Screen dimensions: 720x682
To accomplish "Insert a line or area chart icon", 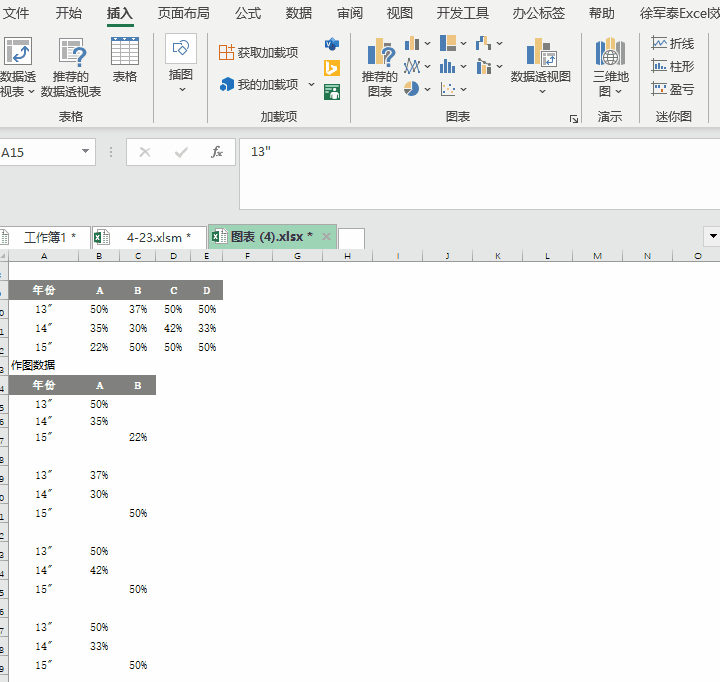I will click(412, 66).
